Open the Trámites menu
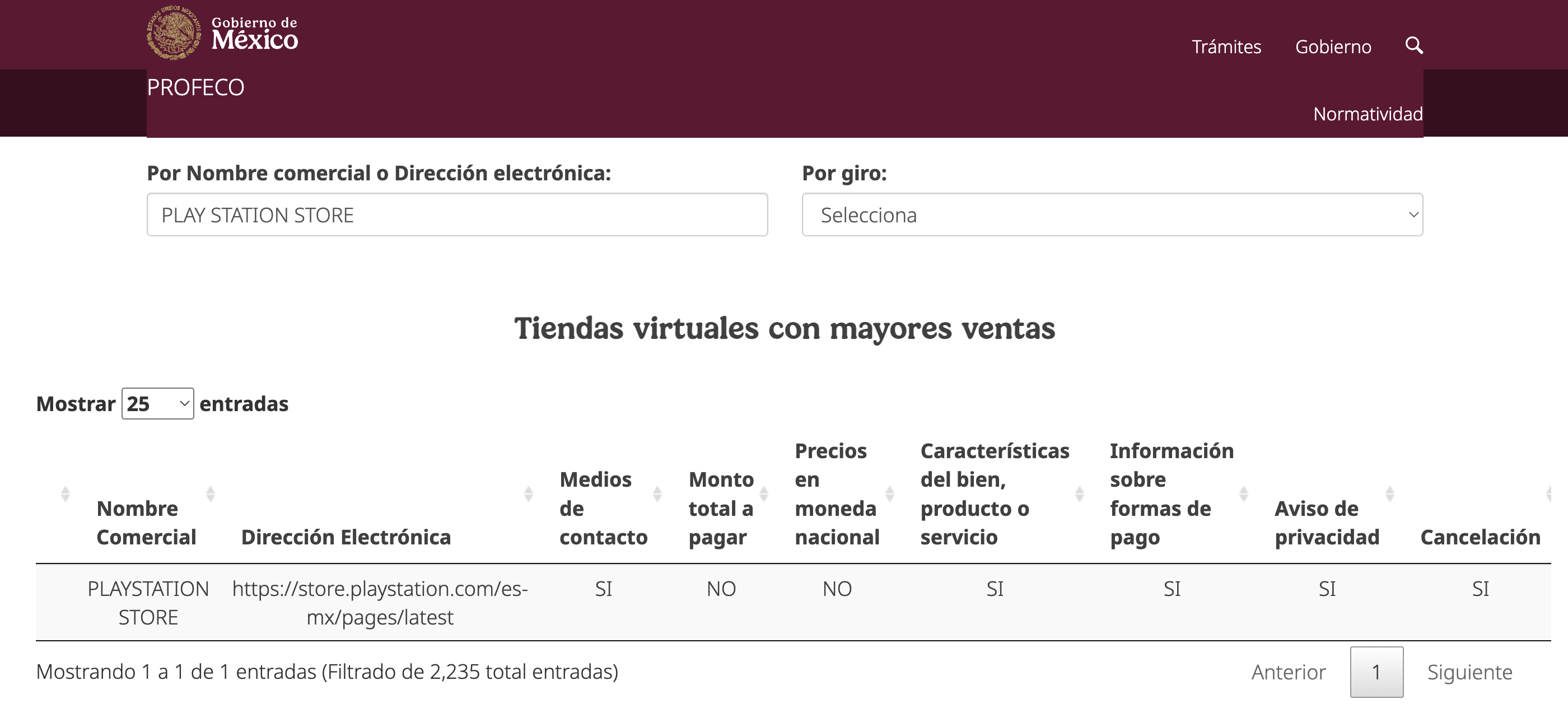Viewport: 1568px width, 727px height. tap(1226, 47)
